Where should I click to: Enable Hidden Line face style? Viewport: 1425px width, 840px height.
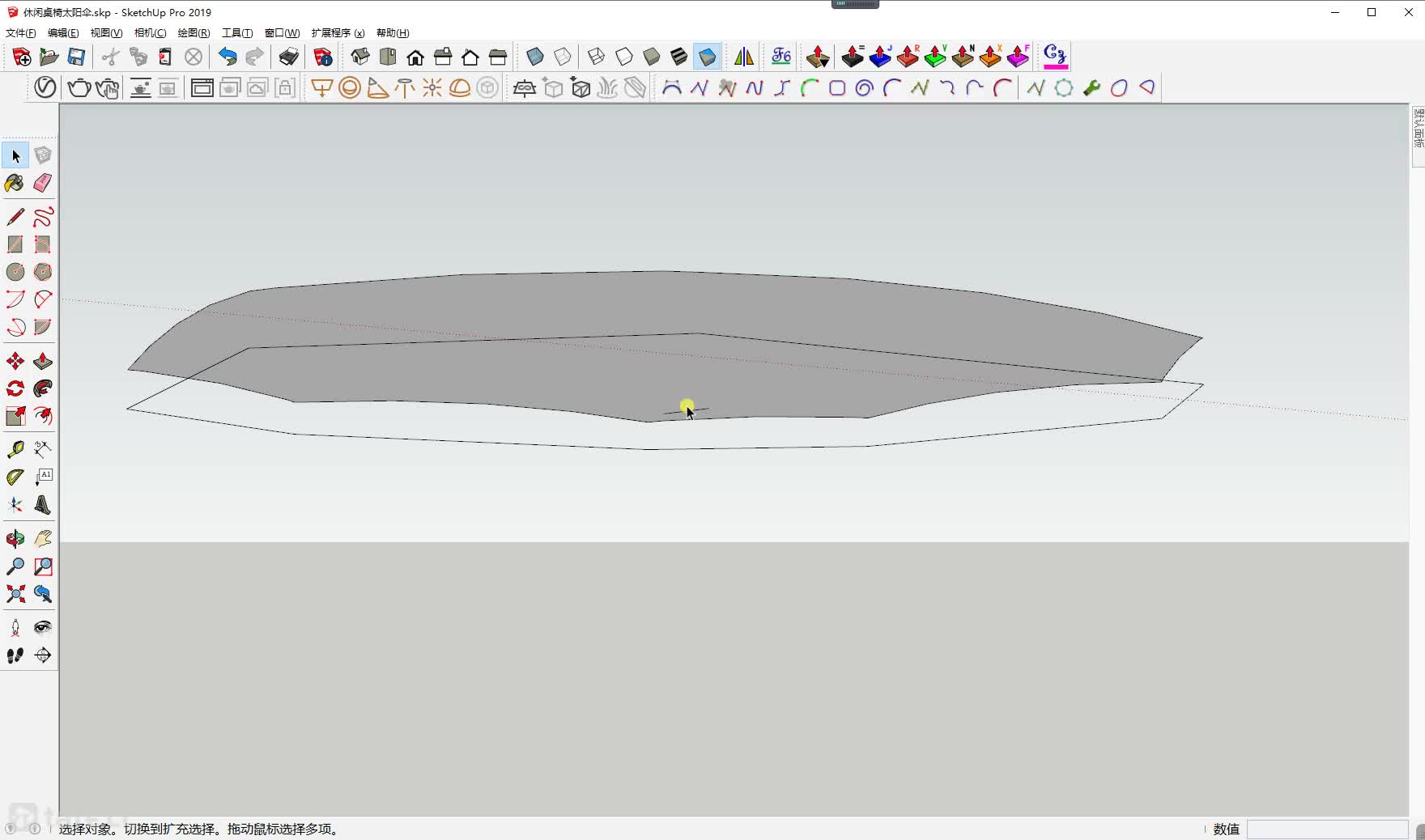(x=624, y=57)
